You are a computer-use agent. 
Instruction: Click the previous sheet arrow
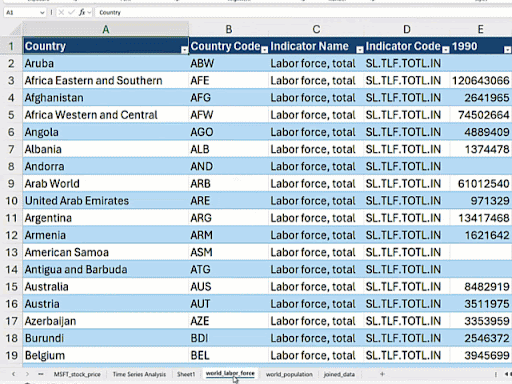coord(13,374)
